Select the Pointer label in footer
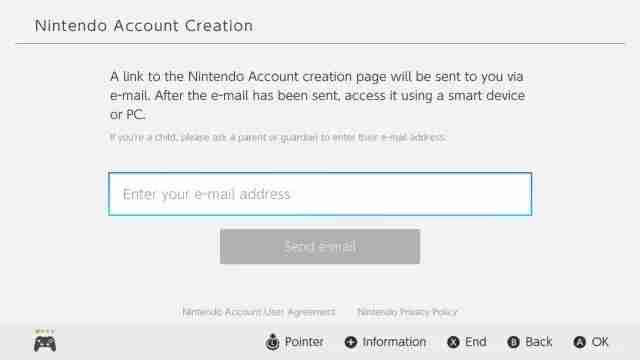 click(304, 342)
